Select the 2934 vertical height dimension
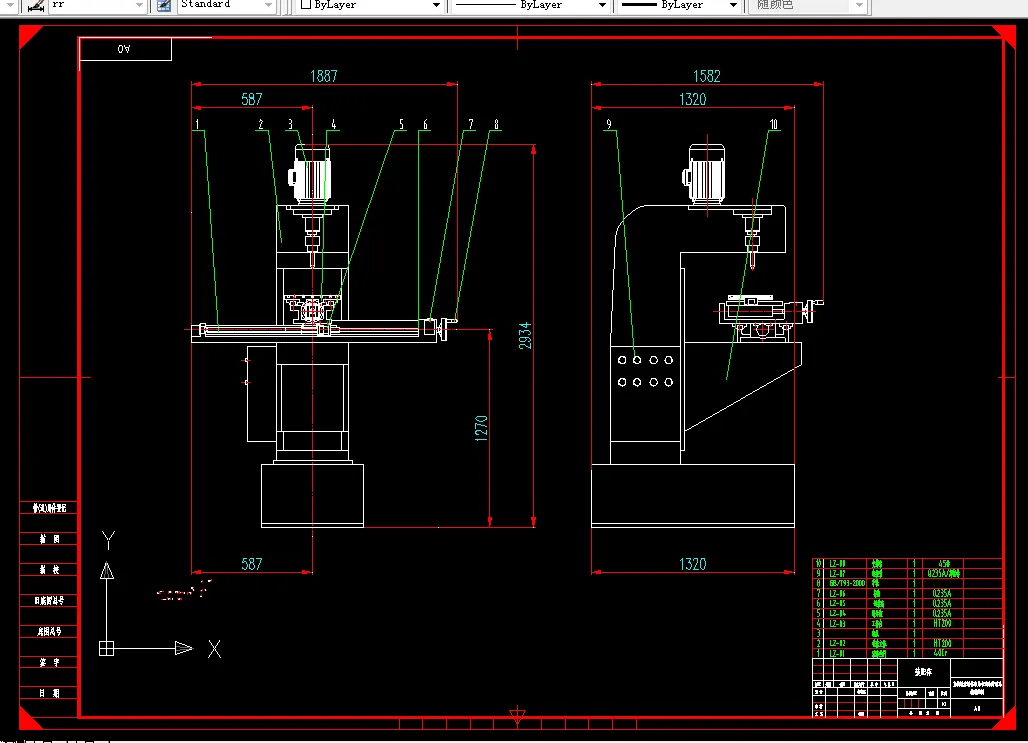The width and height of the screenshot is (1028, 743). point(525,335)
